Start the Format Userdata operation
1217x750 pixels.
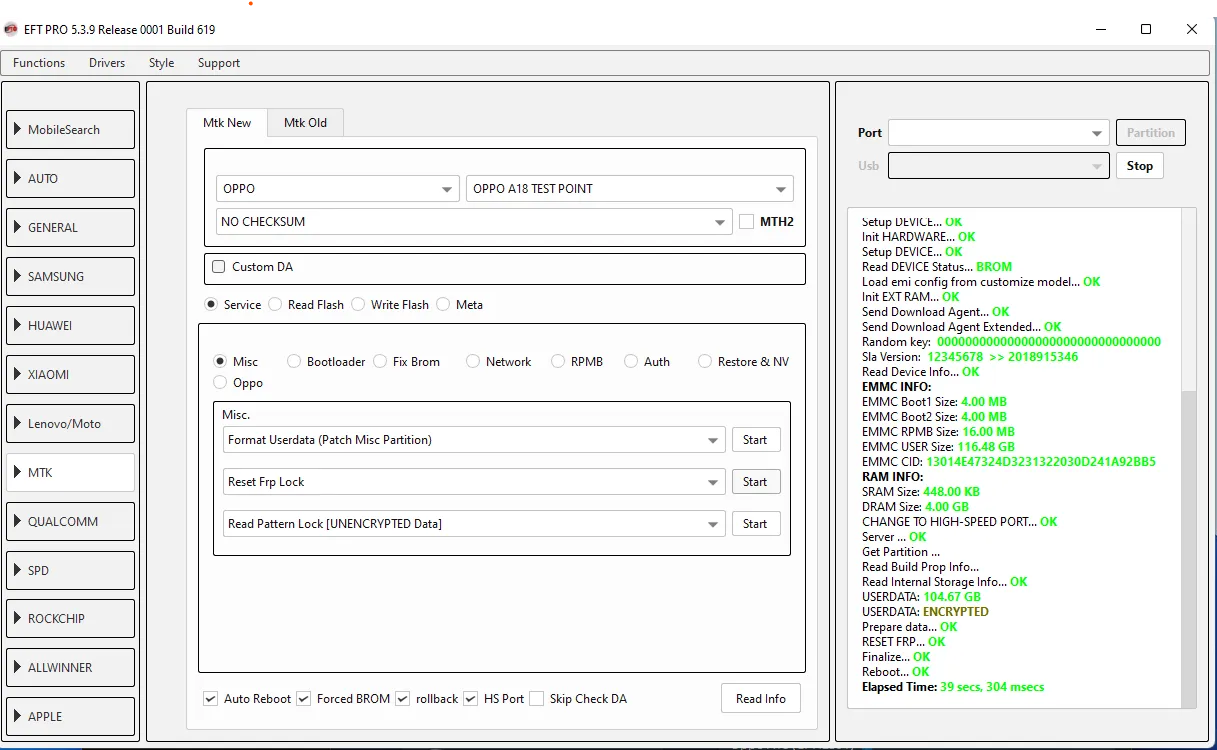coord(755,440)
